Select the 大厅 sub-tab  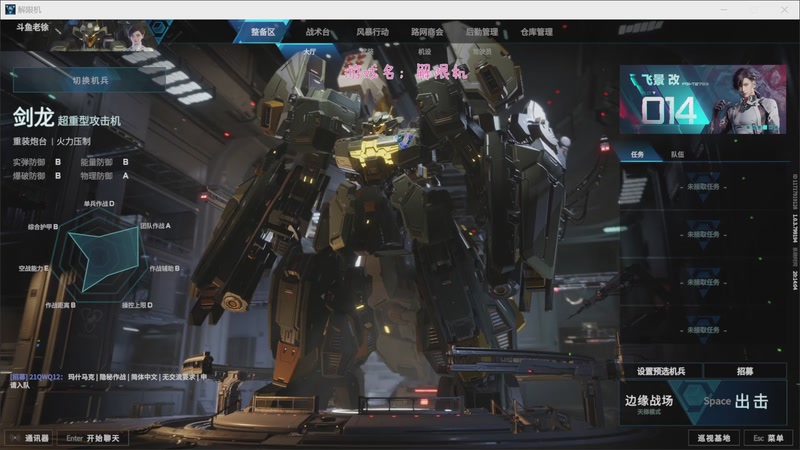310,52
